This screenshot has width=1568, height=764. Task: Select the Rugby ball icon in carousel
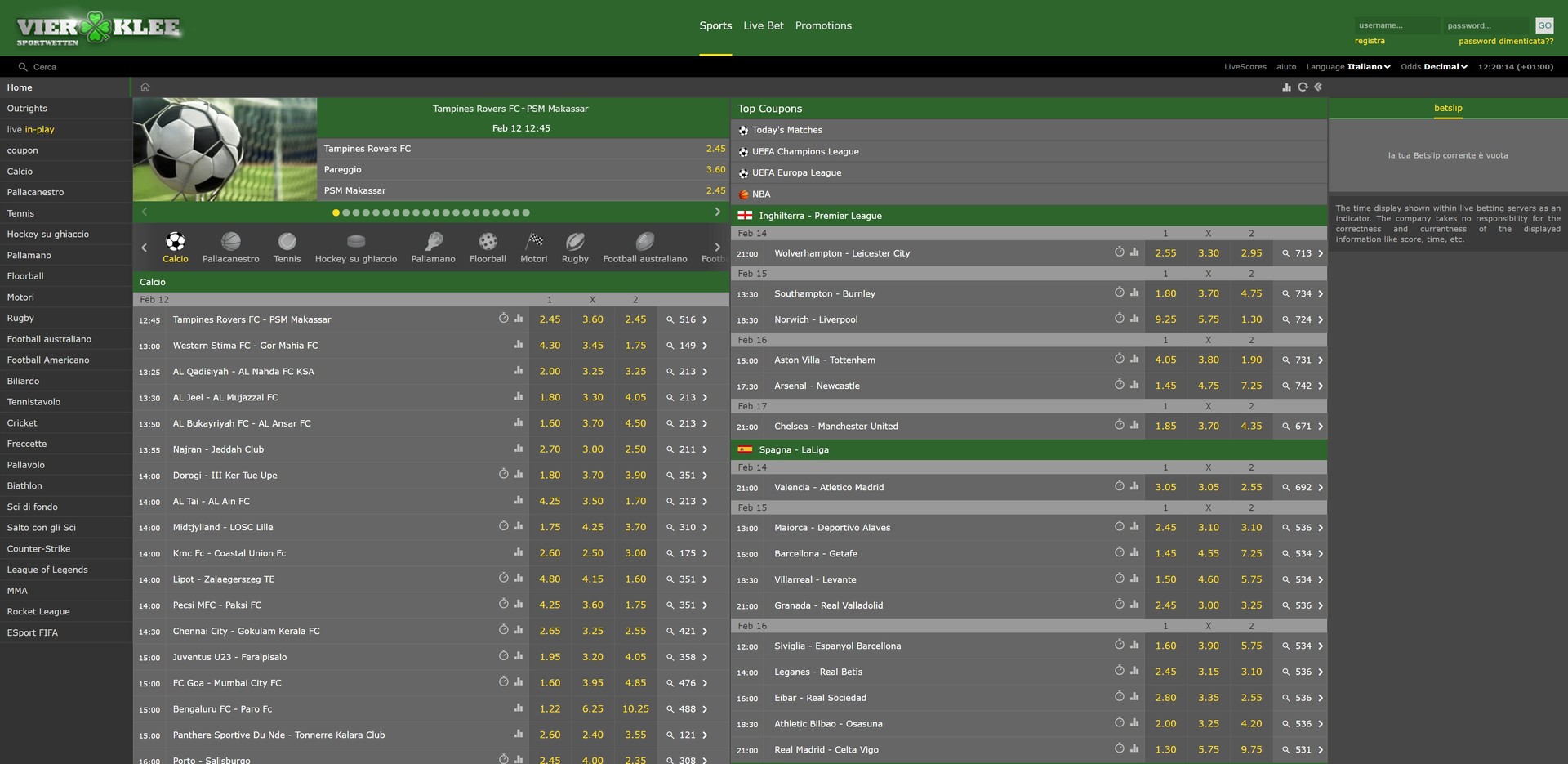point(575,241)
